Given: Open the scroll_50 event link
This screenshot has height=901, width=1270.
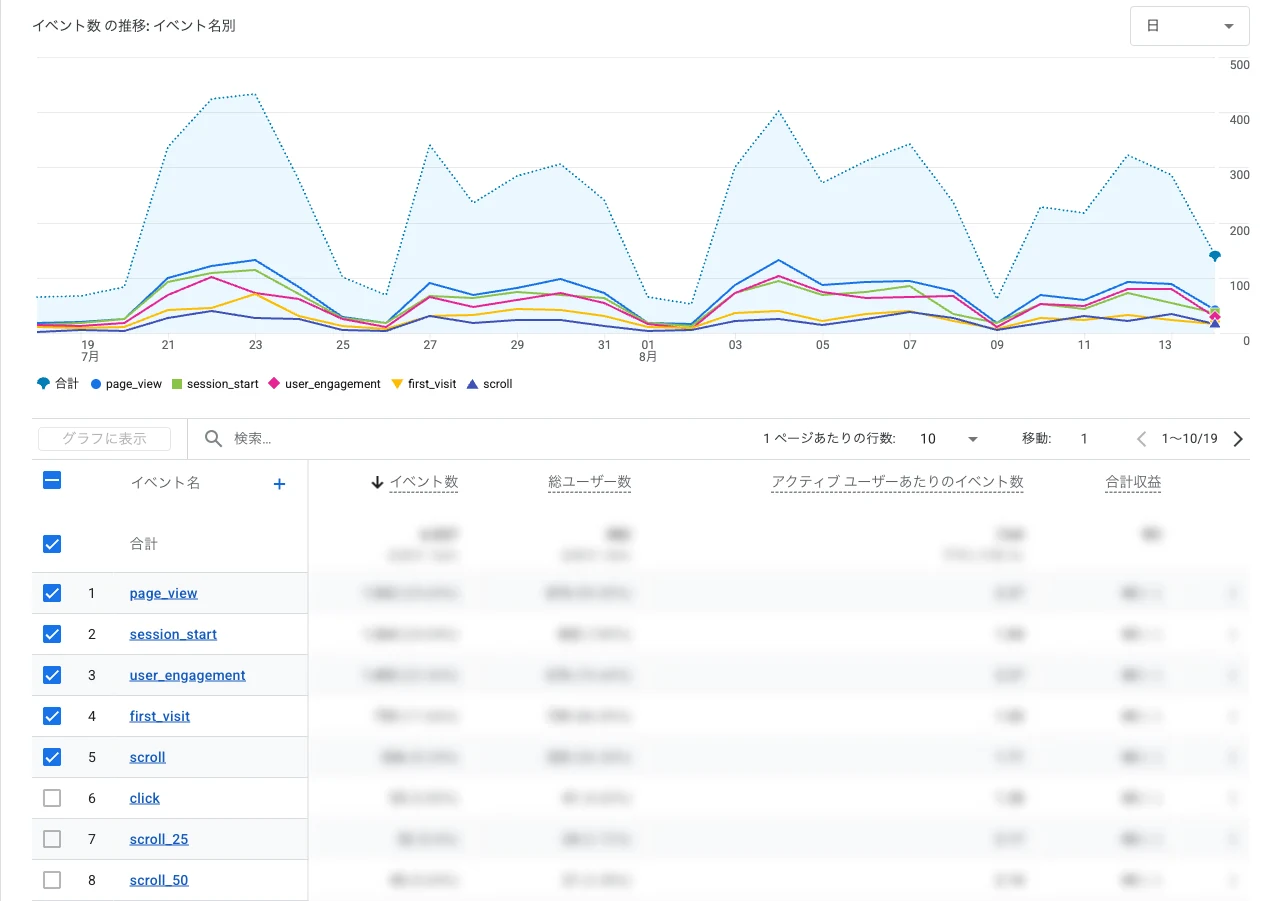Looking at the screenshot, I should click(158, 880).
